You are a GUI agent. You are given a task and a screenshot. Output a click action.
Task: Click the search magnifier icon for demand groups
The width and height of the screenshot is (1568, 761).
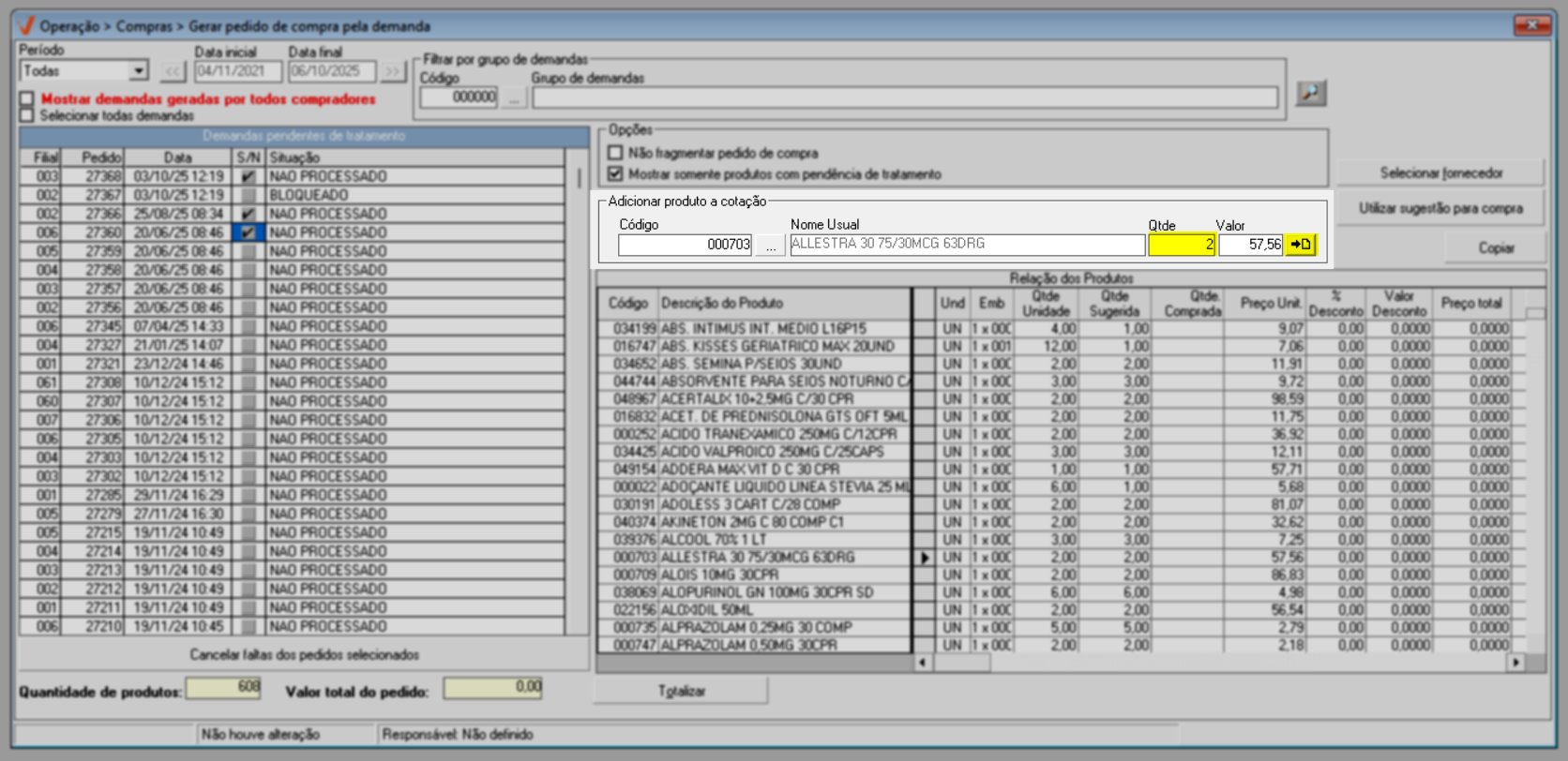tap(1310, 93)
